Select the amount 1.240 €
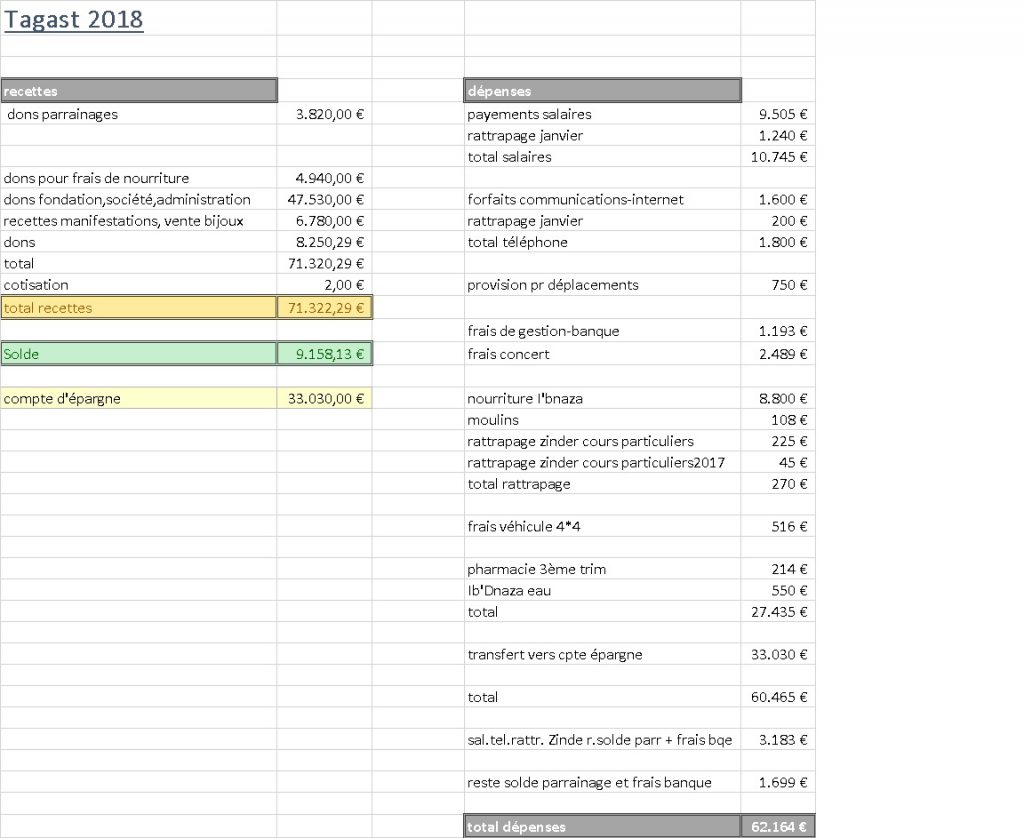The height and width of the screenshot is (838, 1024). pos(782,136)
